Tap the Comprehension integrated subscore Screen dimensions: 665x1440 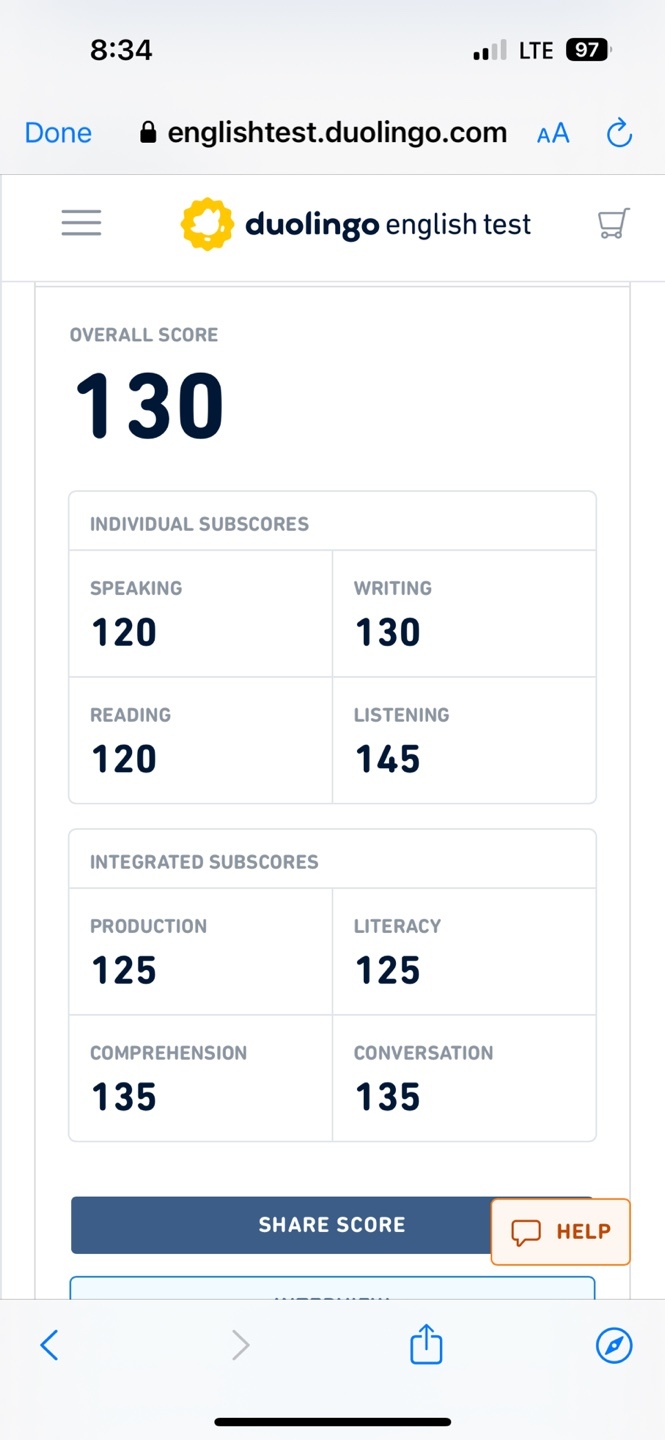click(200, 1077)
